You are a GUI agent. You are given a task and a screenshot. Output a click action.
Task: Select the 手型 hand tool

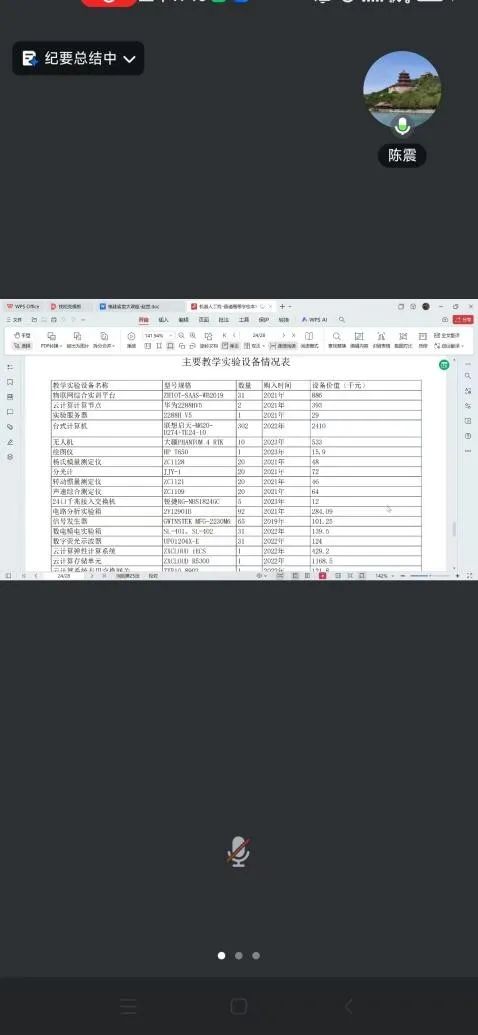pos(22,336)
